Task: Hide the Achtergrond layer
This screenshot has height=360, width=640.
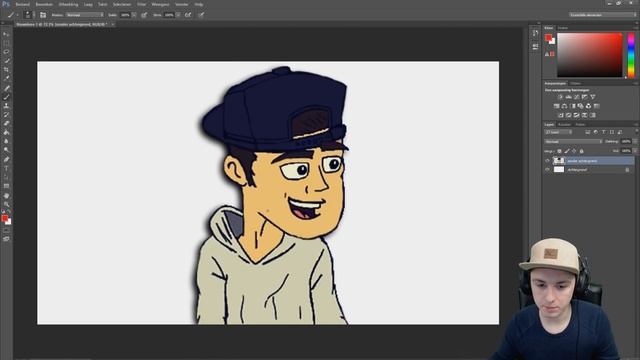Action: tap(548, 170)
